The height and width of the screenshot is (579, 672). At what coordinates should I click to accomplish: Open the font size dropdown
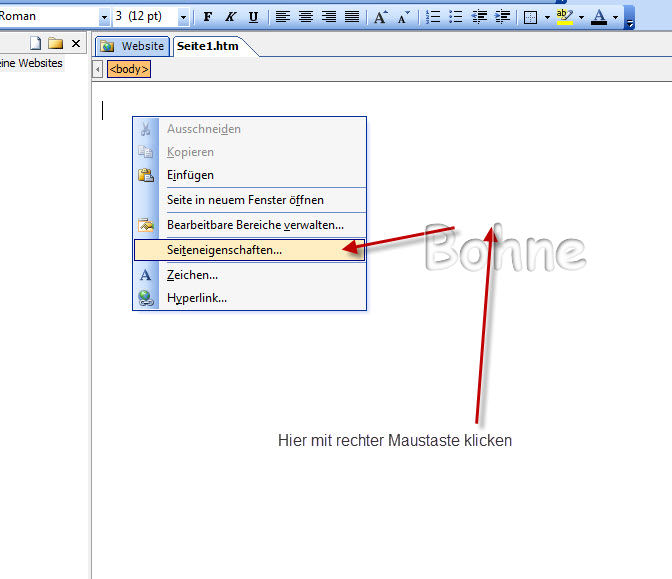pyautogui.click(x=183, y=17)
